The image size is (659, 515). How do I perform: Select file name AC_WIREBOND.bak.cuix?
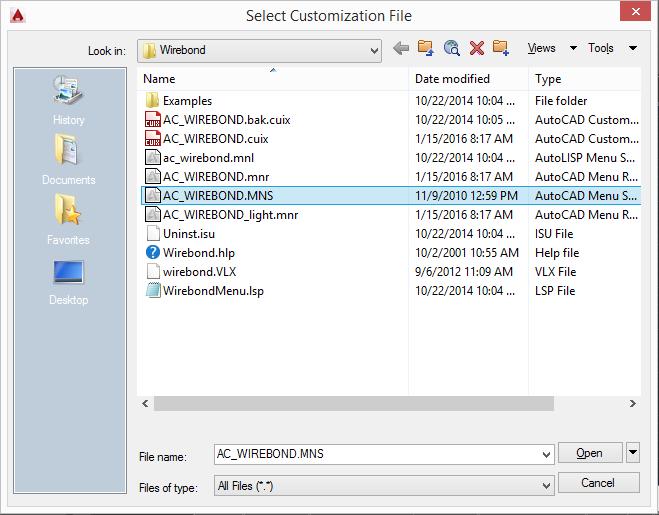coord(227,120)
